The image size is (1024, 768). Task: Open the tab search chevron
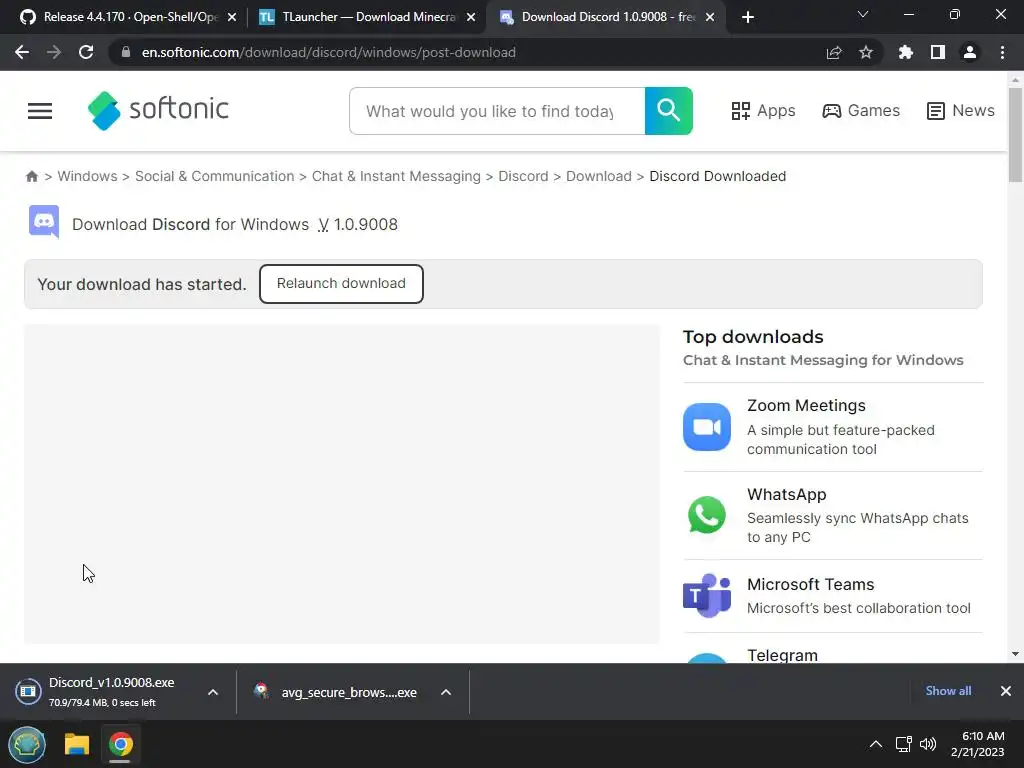863,14
